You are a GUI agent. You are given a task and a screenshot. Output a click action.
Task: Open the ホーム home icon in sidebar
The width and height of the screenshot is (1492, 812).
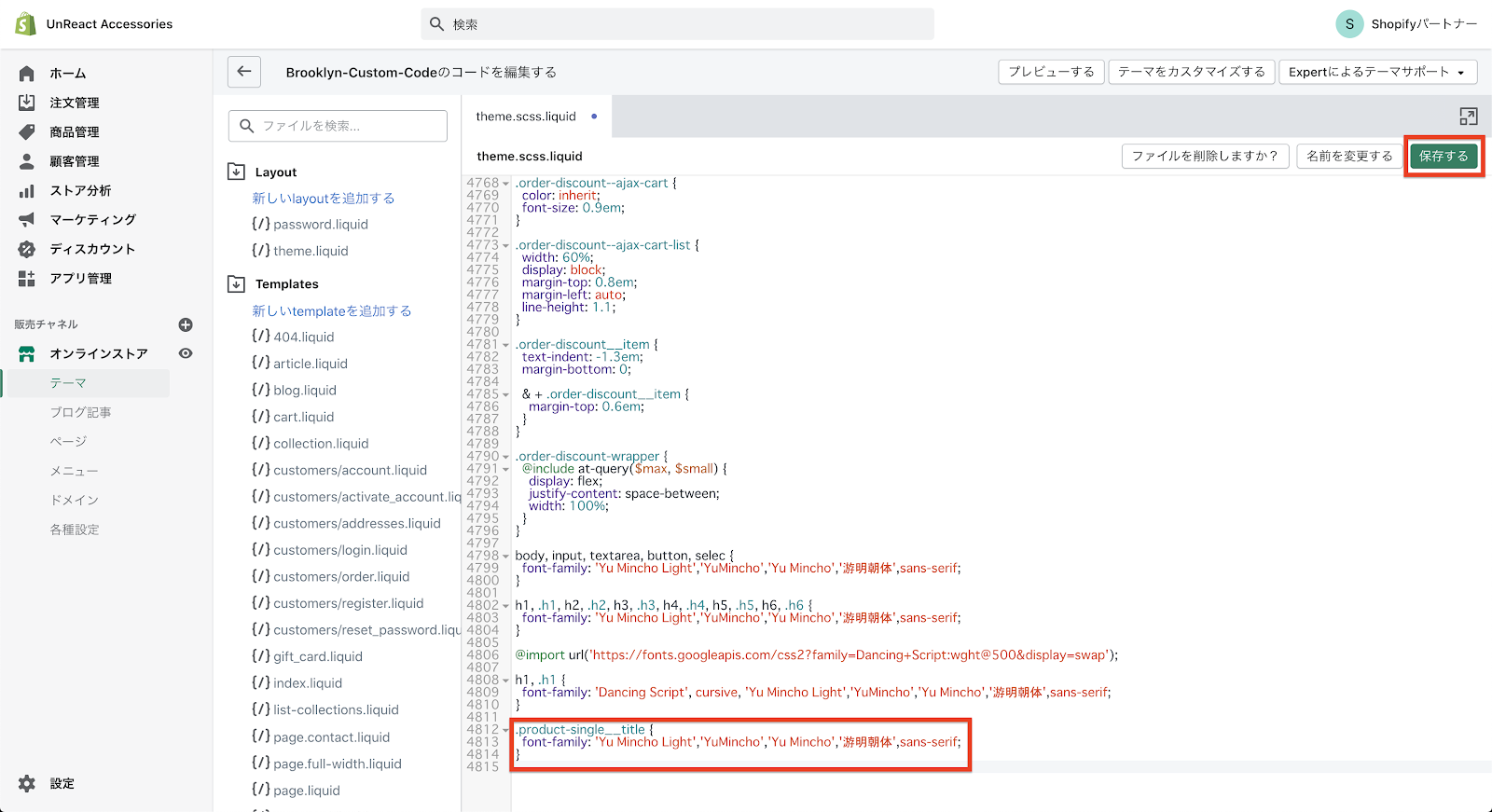pos(27,74)
